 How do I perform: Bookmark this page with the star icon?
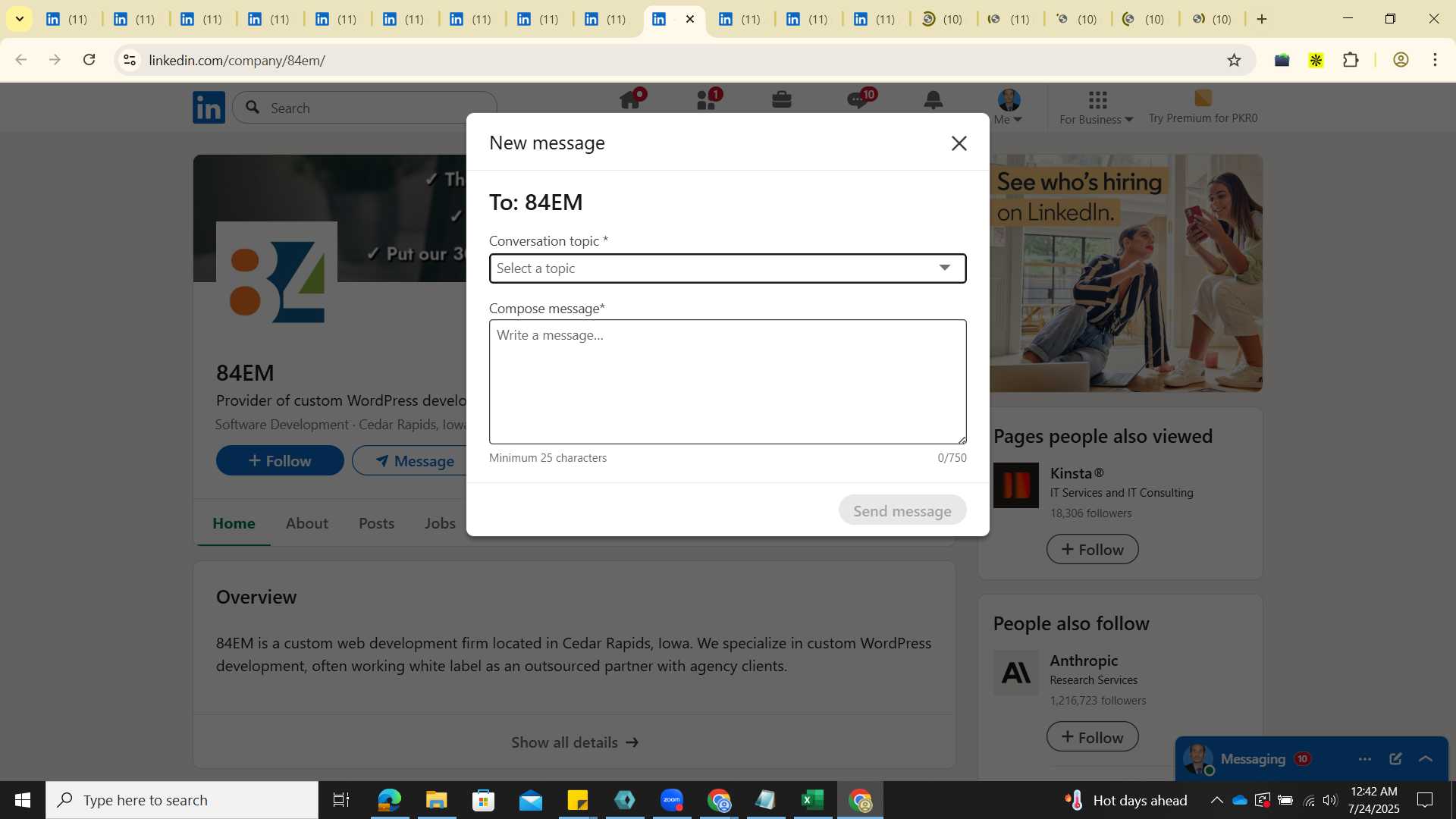[x=1234, y=60]
